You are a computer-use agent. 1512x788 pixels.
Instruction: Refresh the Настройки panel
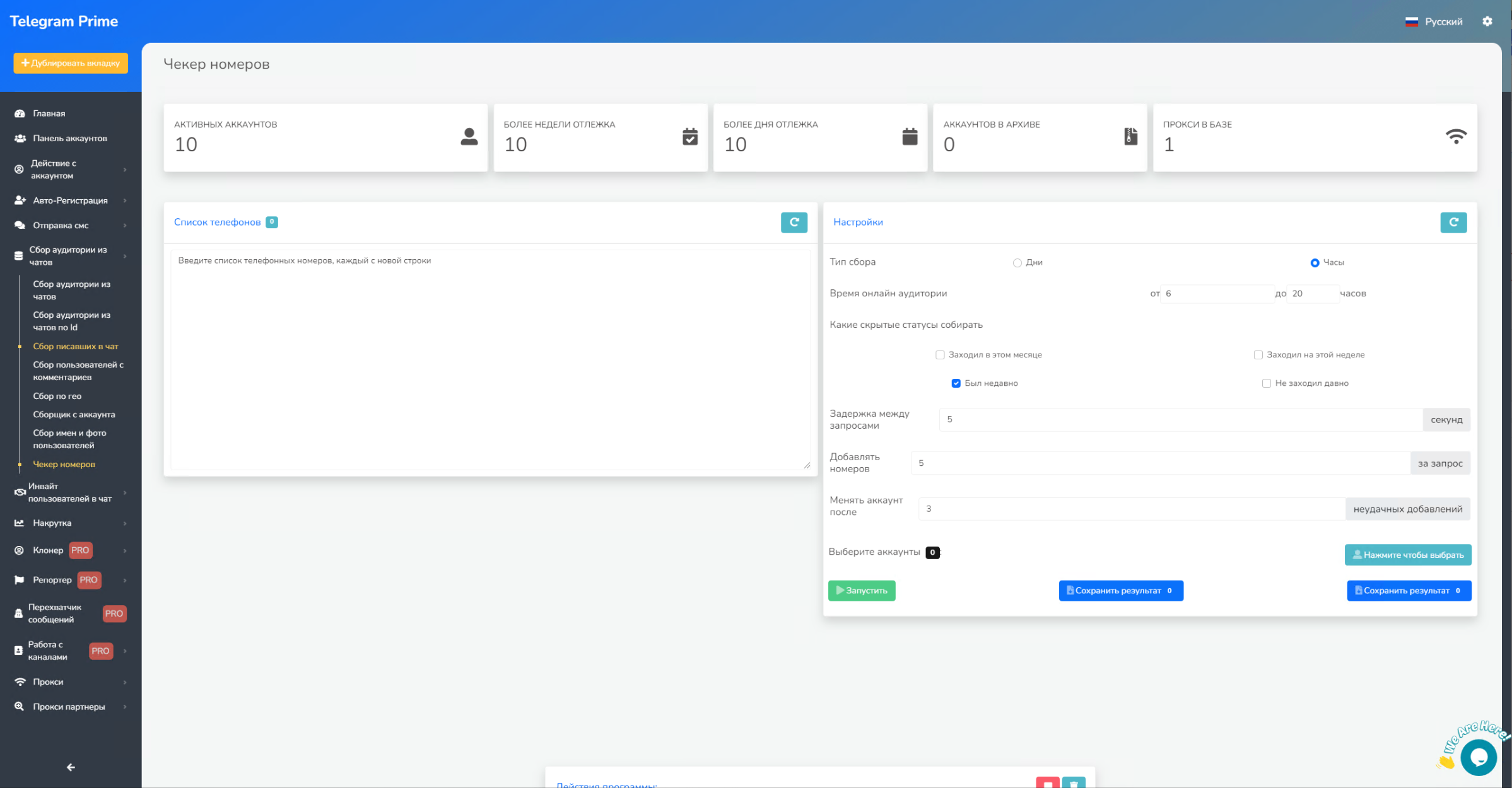point(1453,223)
